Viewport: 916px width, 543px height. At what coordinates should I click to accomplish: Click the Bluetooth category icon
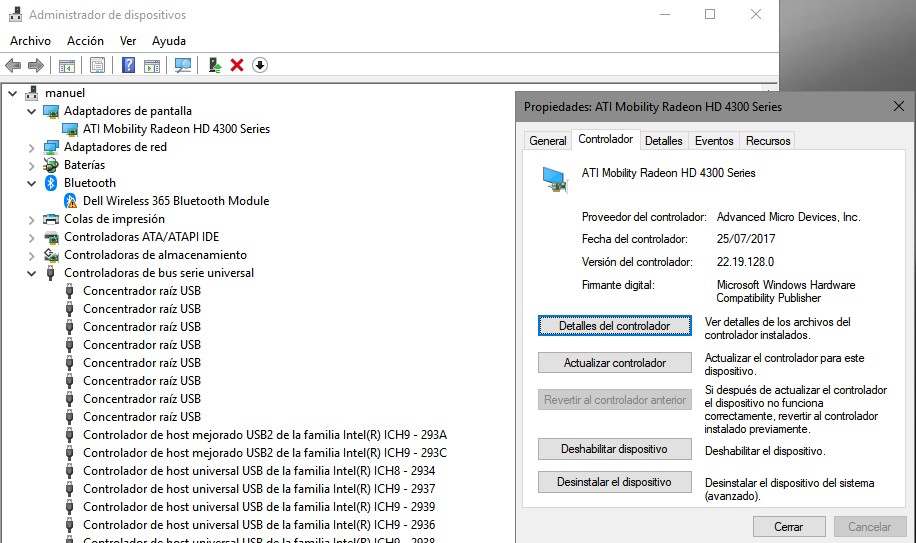[x=51, y=183]
